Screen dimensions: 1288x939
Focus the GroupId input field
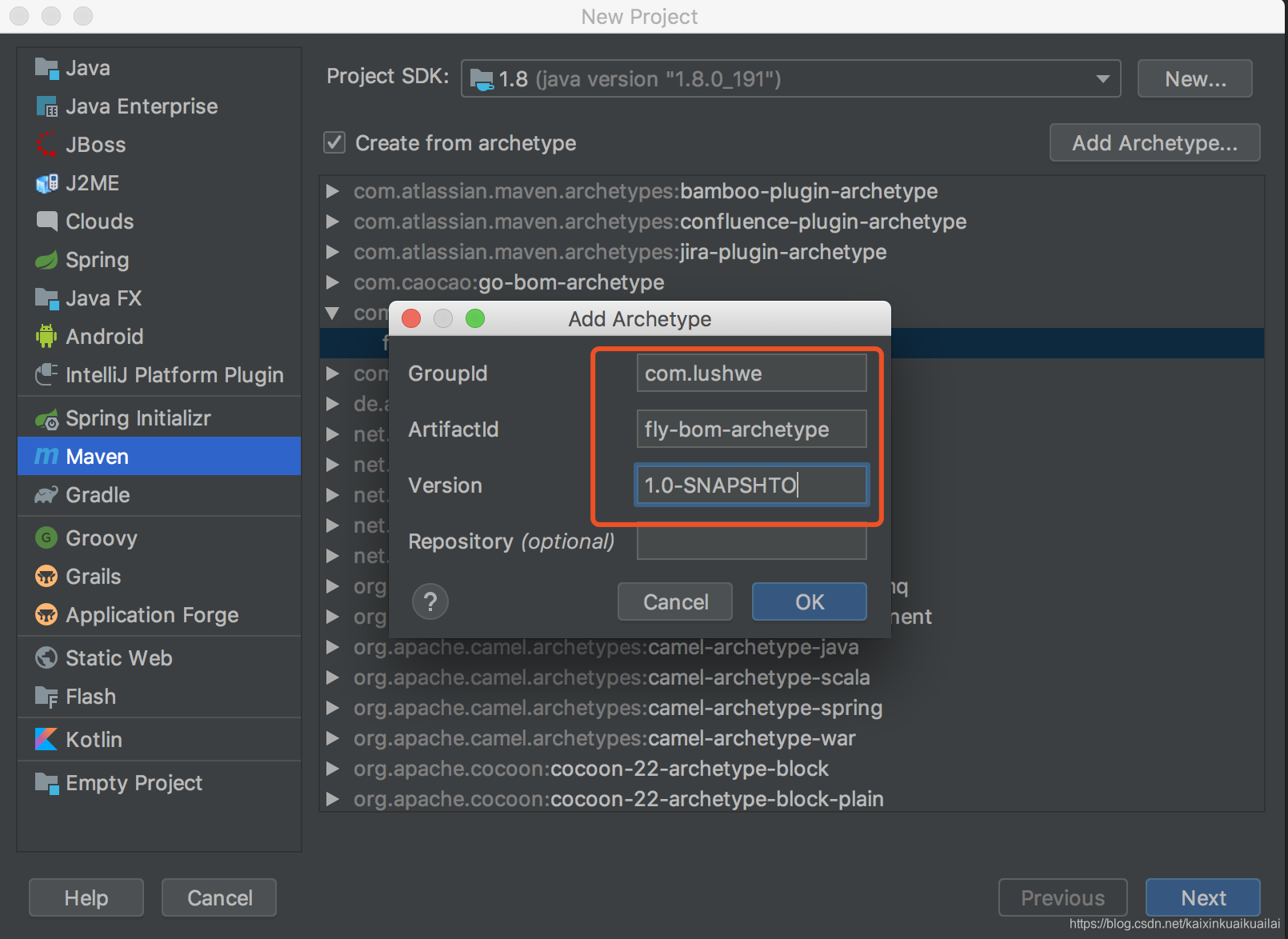[x=751, y=374]
